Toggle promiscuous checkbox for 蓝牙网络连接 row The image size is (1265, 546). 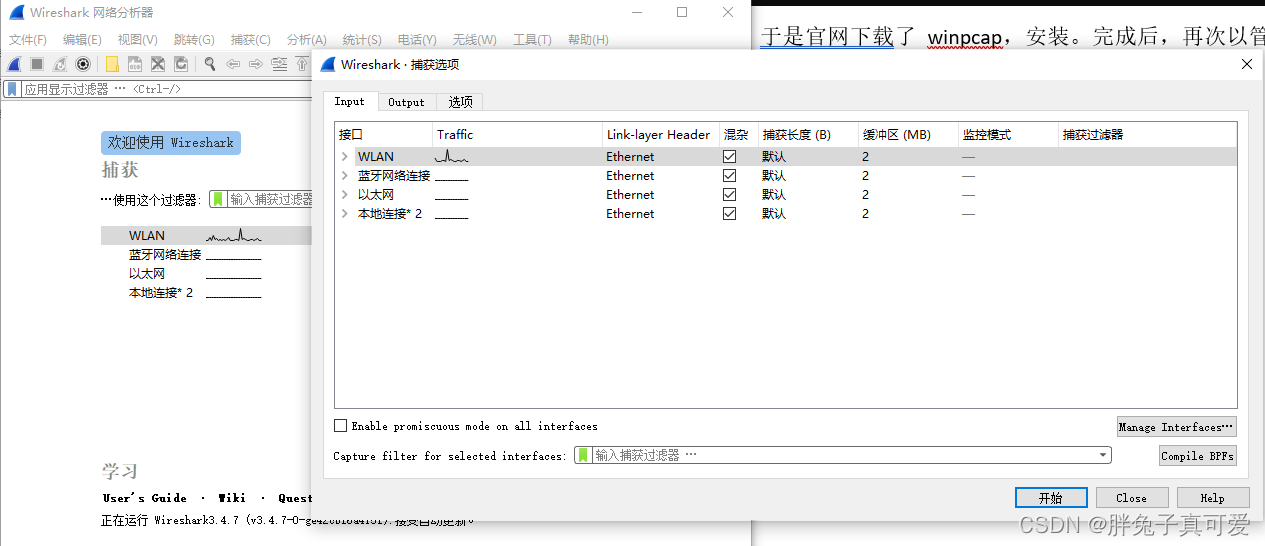click(x=729, y=176)
